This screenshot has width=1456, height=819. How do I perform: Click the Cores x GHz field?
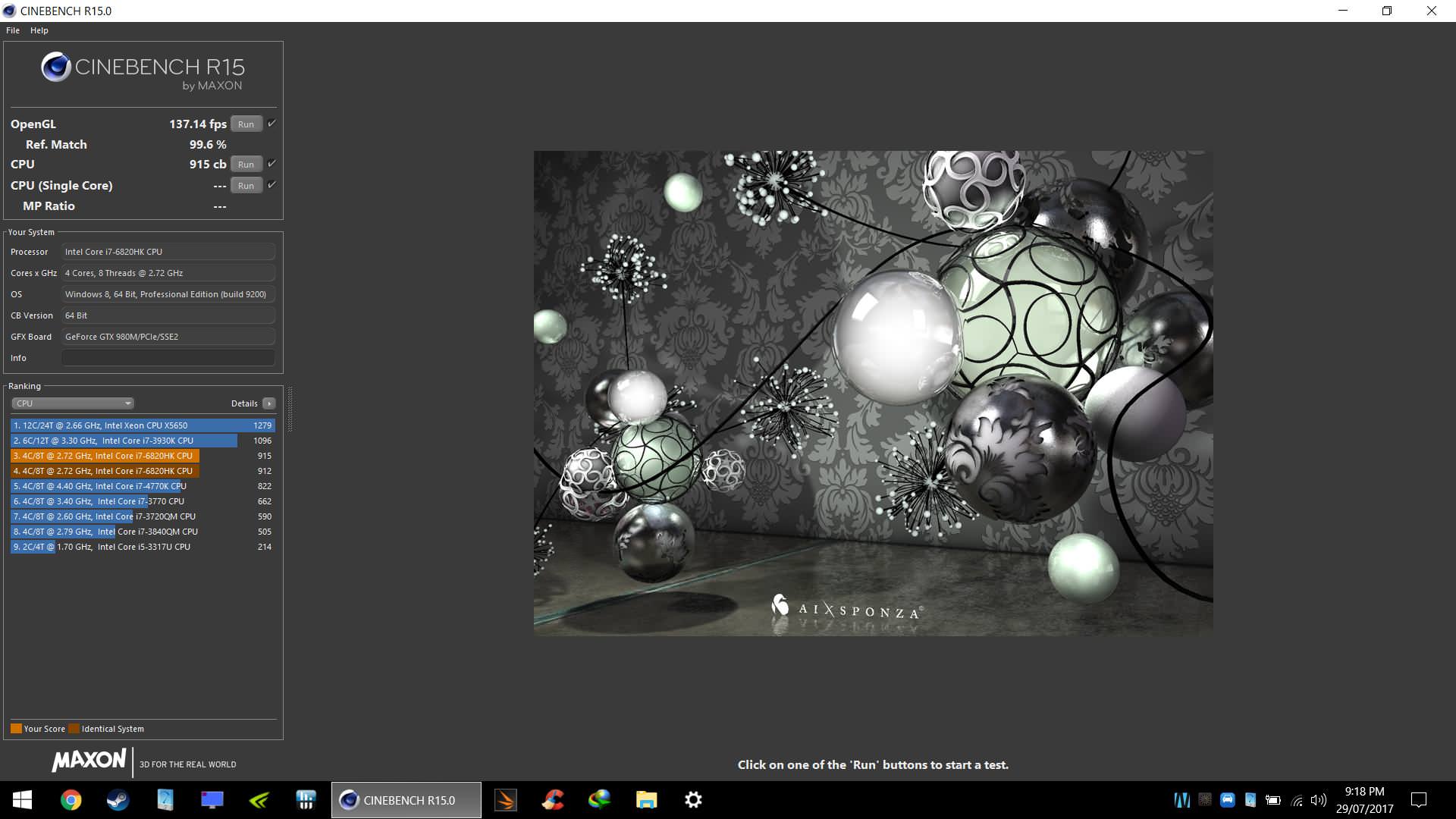pos(168,273)
